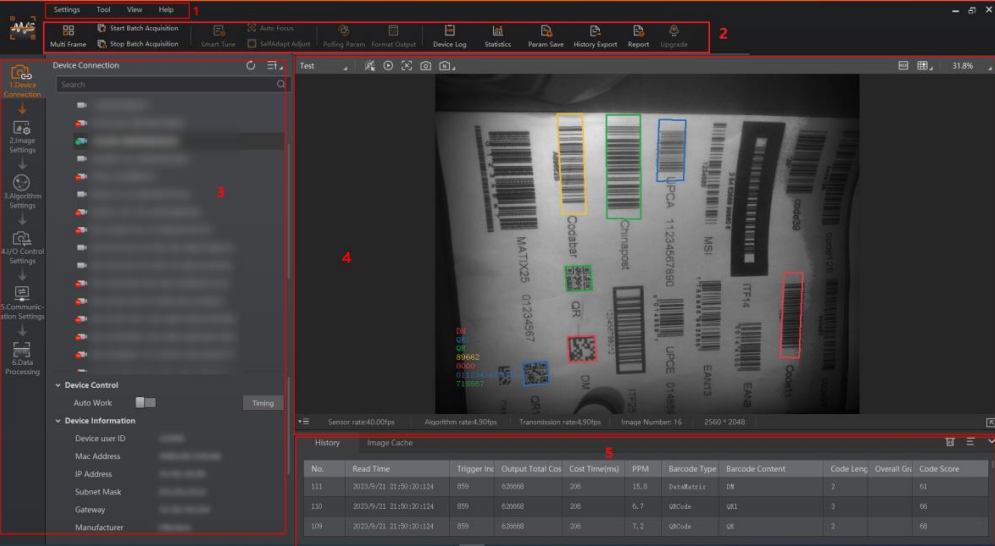
Task: Click the search magnifier icon
Action: 281,84
